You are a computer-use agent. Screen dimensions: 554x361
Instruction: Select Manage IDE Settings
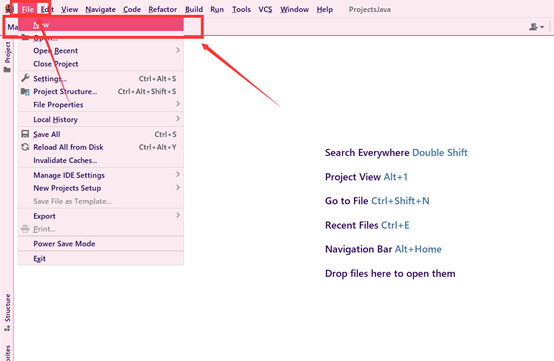101,175
